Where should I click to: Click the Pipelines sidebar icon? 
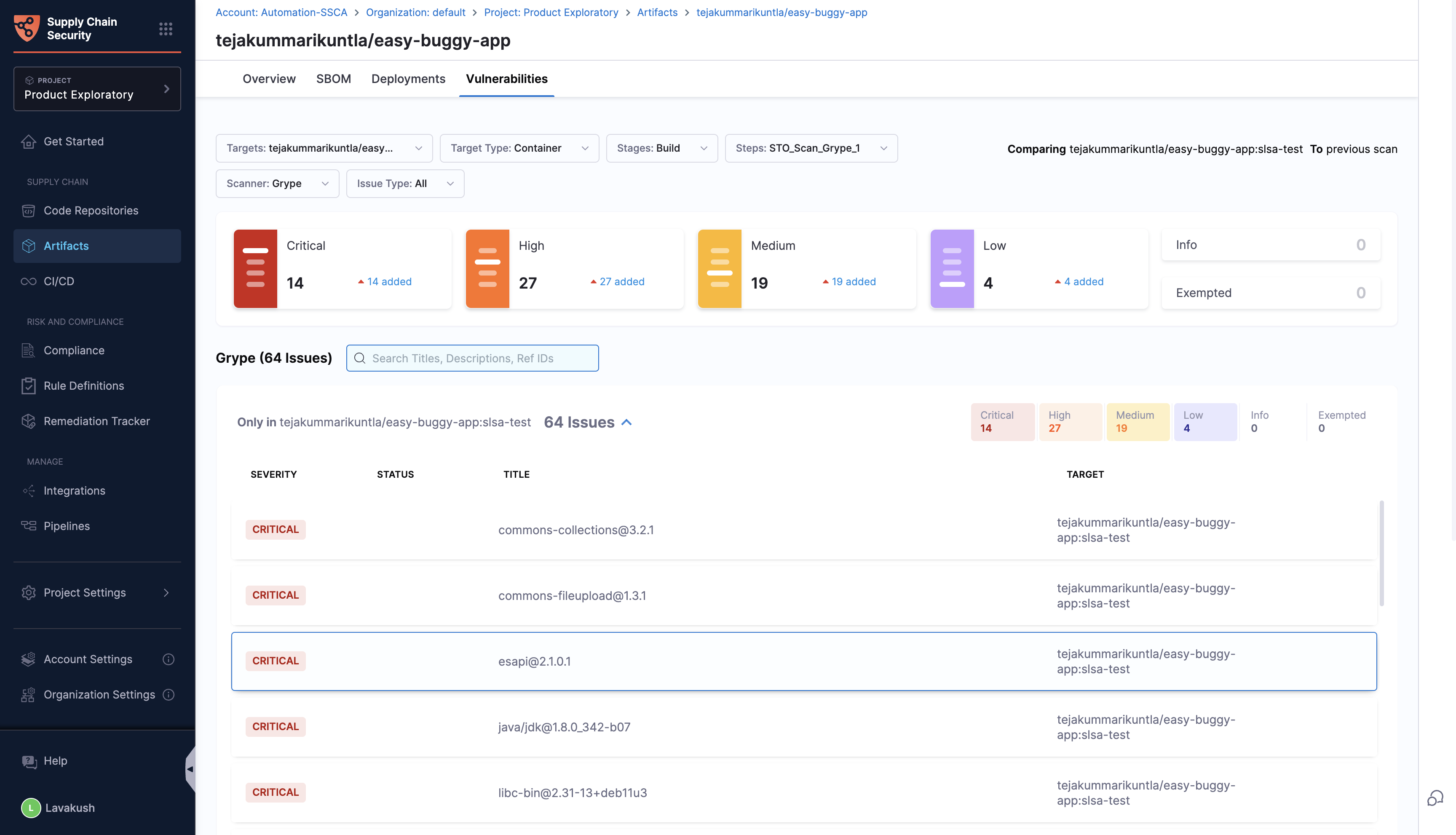click(x=29, y=526)
